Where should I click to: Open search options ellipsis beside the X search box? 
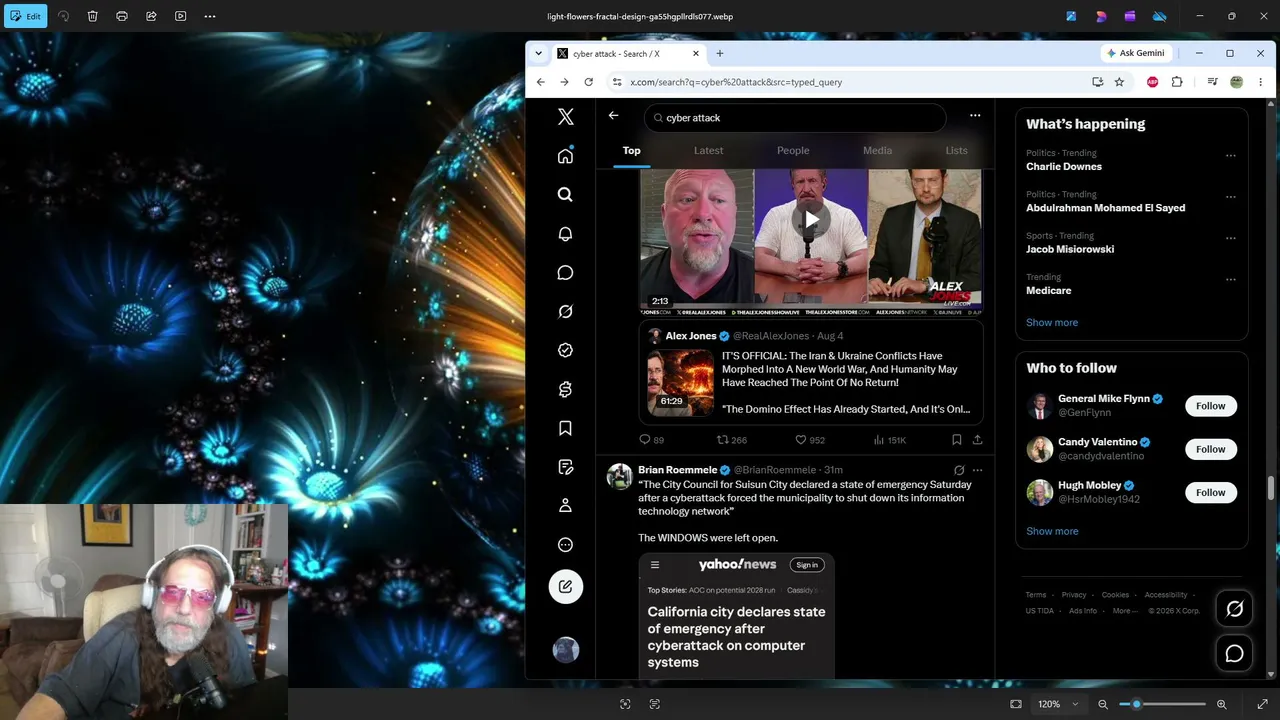click(975, 116)
